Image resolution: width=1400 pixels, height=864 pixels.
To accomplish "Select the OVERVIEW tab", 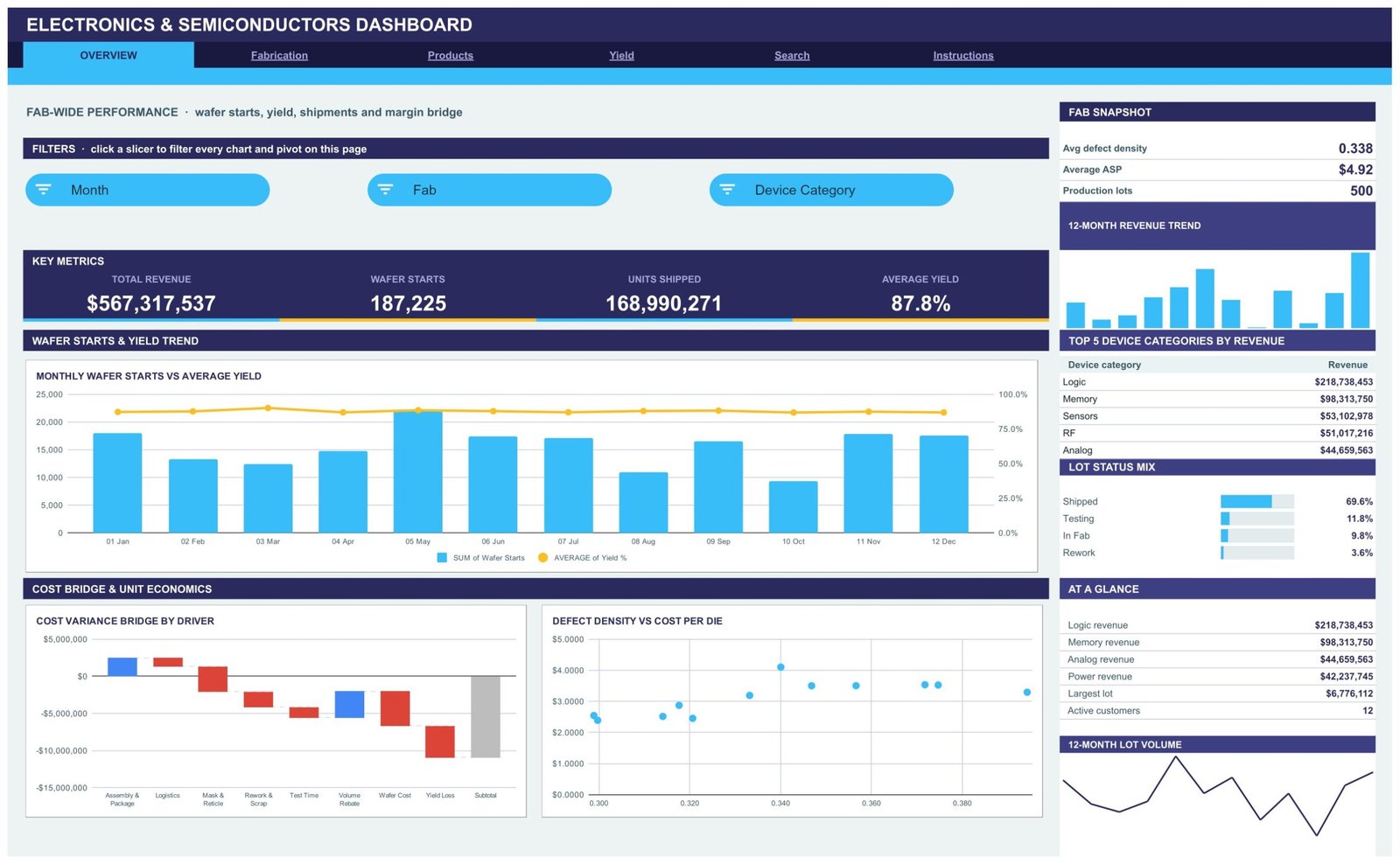I will [x=108, y=55].
